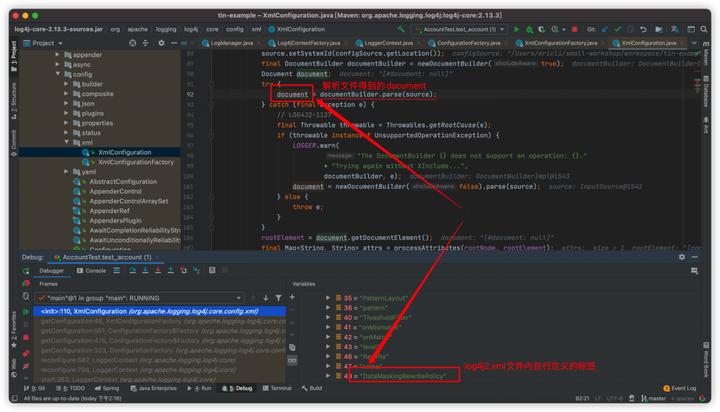Open the Spring tool window
The width and height of the screenshot is (720, 412).
107,388
